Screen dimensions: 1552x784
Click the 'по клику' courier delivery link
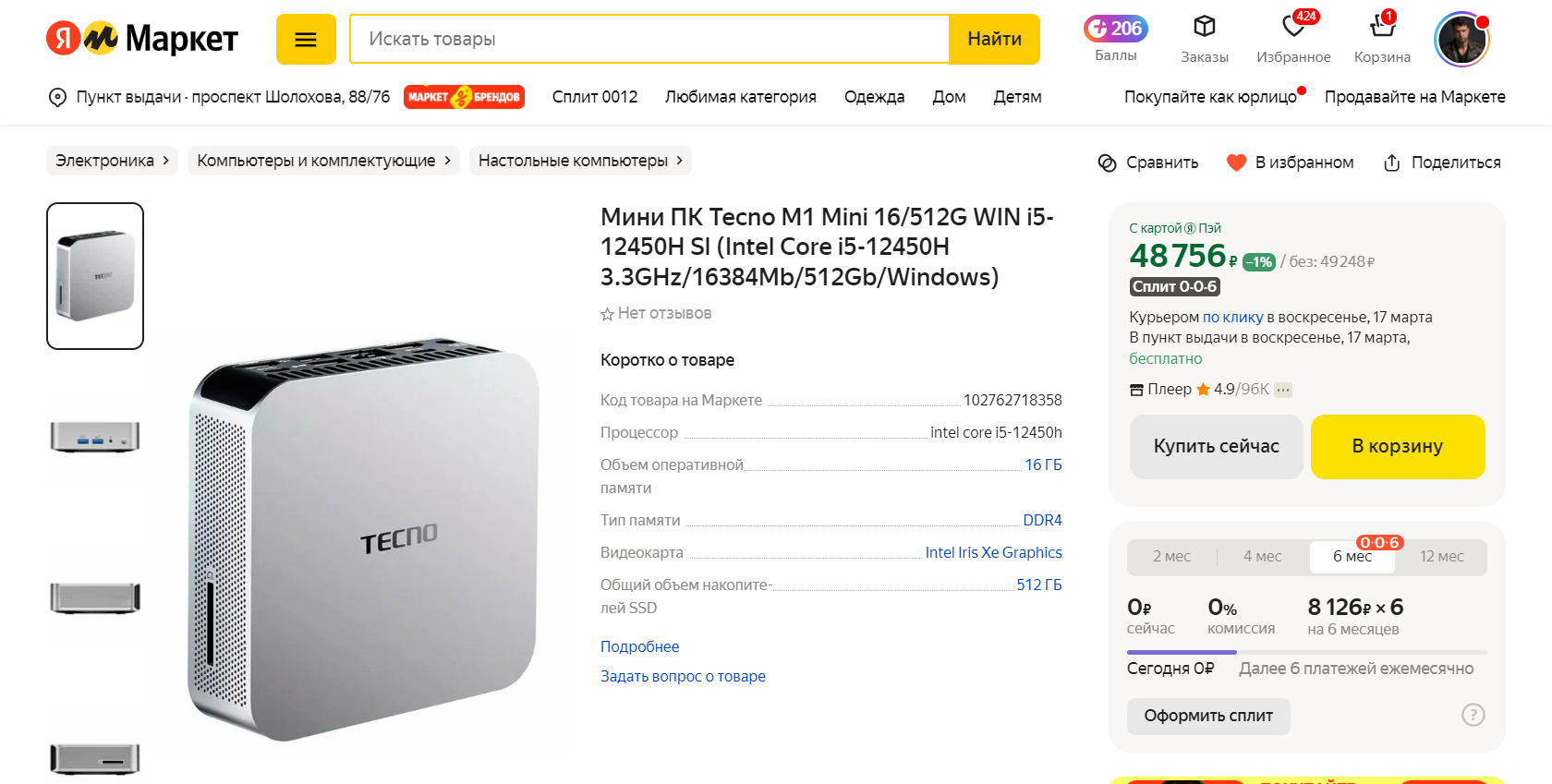click(x=1235, y=317)
